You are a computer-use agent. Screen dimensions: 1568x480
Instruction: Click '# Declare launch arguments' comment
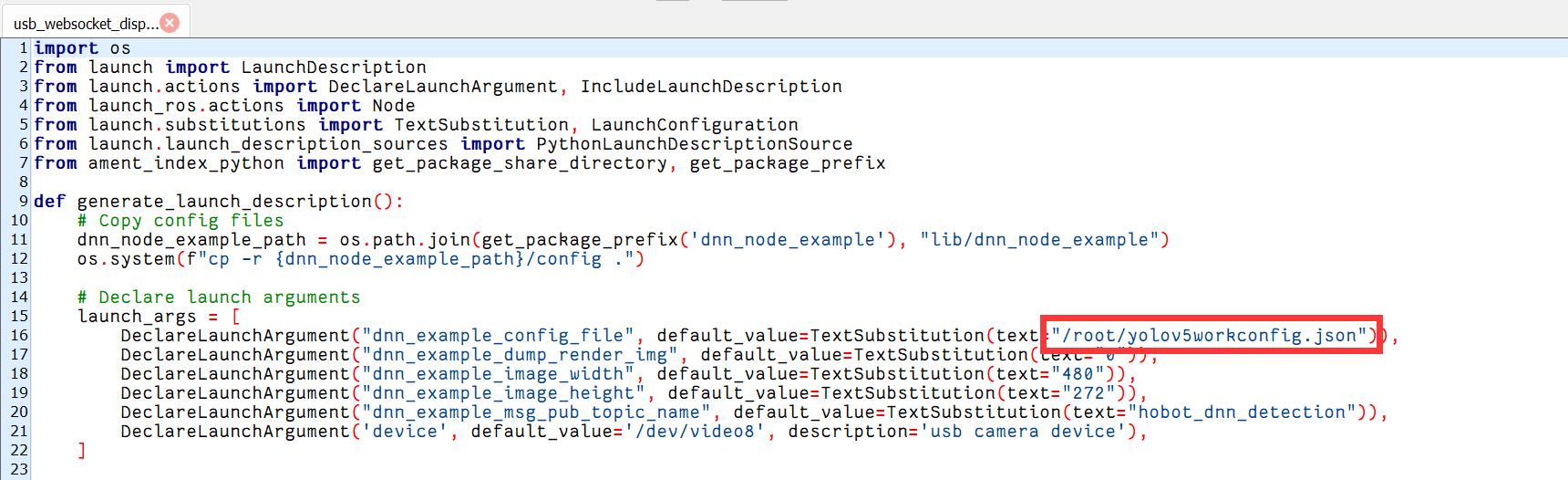(x=219, y=297)
